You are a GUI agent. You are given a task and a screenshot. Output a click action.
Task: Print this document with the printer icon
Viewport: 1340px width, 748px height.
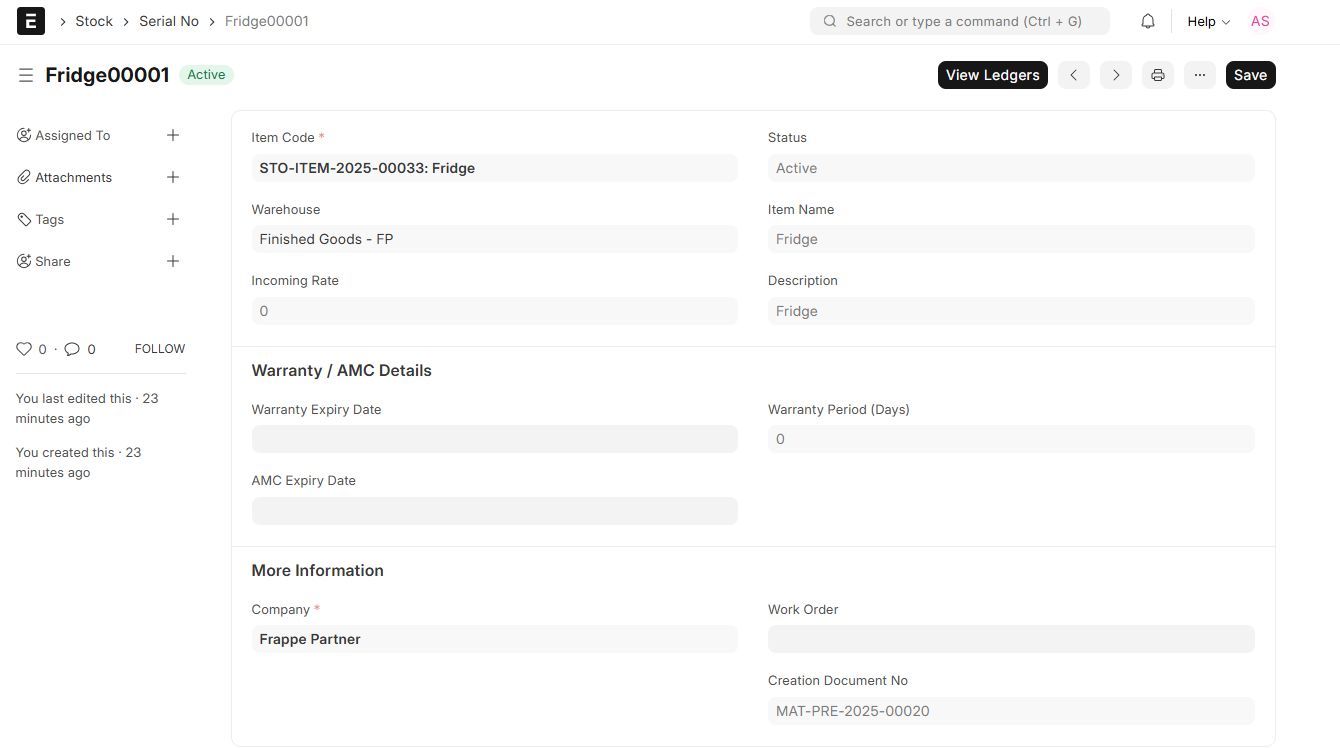pyautogui.click(x=1158, y=75)
